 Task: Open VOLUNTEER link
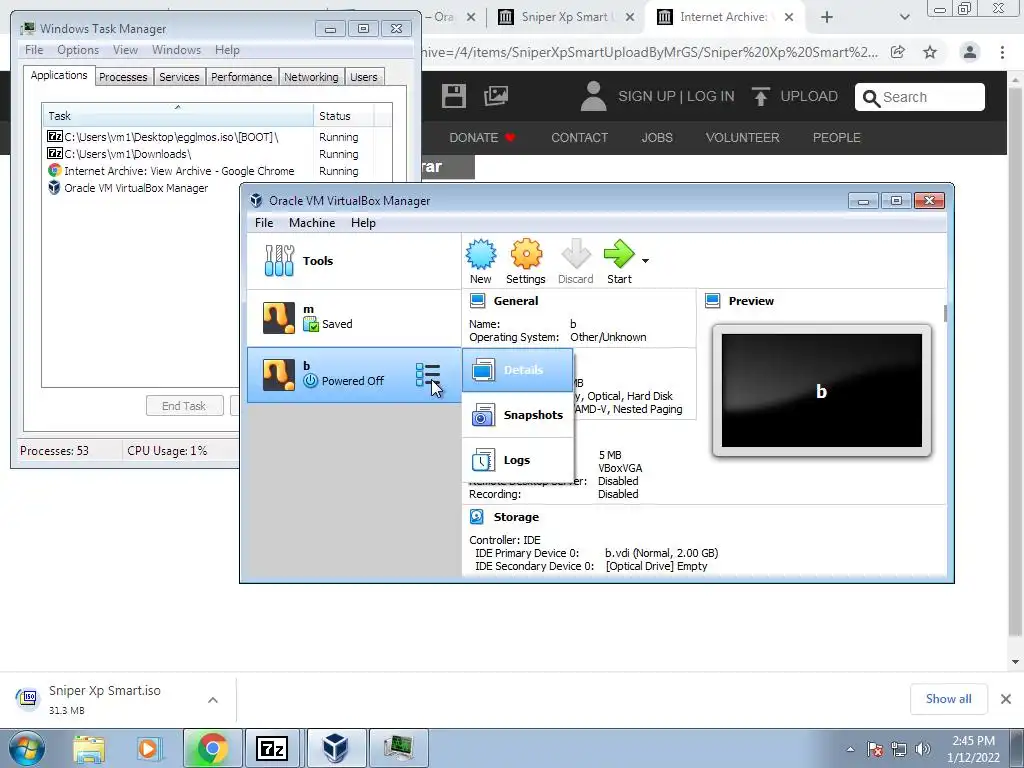[743, 138]
